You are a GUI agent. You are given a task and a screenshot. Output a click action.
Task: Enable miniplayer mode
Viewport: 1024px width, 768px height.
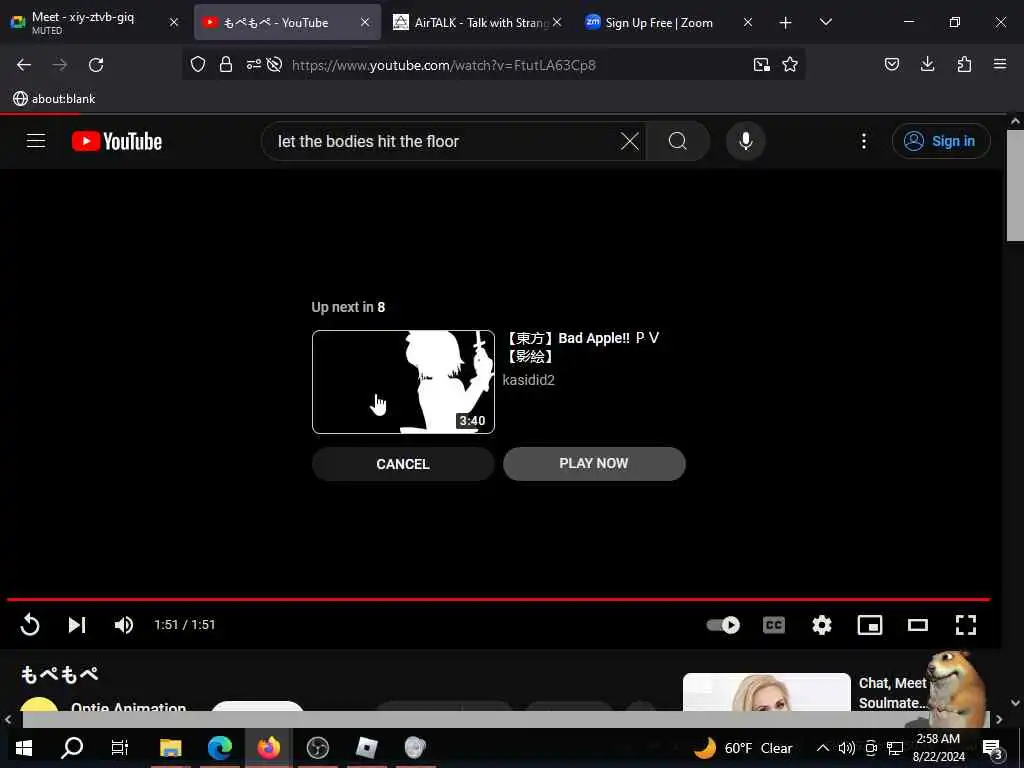pos(870,625)
